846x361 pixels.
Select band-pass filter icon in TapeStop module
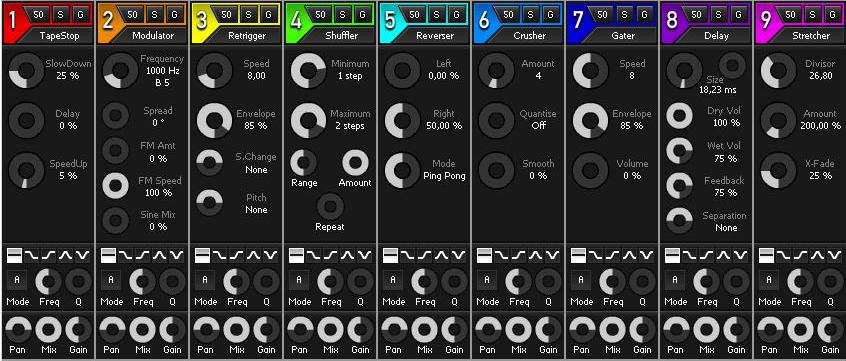(x=66, y=255)
